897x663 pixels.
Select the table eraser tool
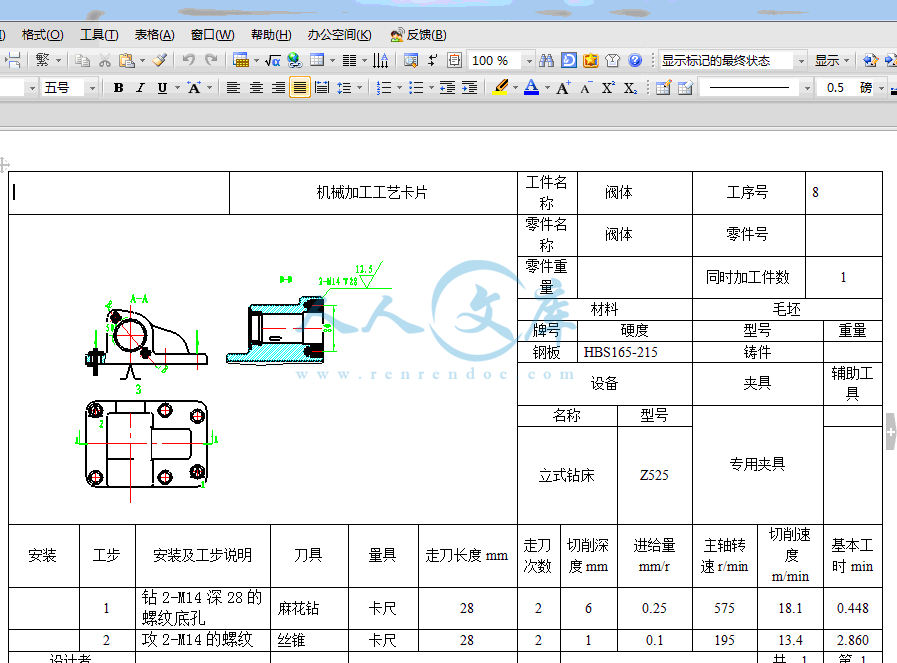point(685,88)
